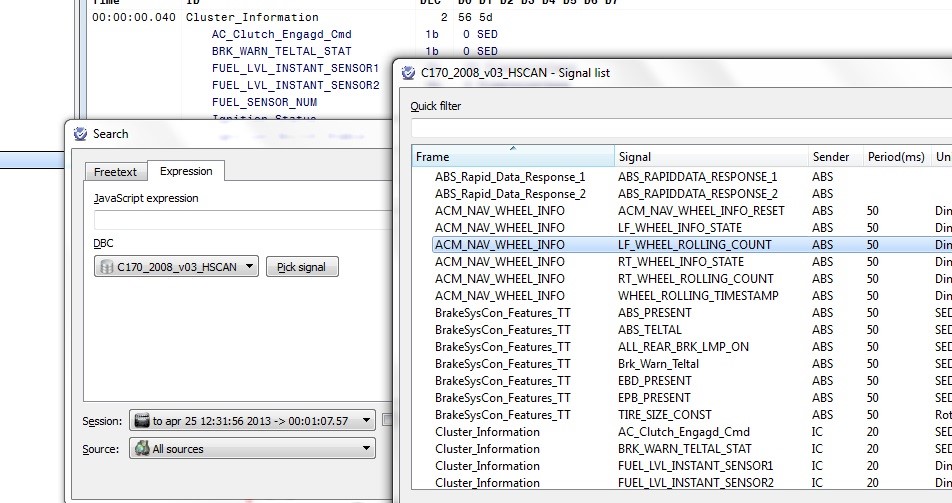The height and width of the screenshot is (503, 952).
Task: Select the LF_WHEEL_INFO_STATE signal
Action: (680, 228)
